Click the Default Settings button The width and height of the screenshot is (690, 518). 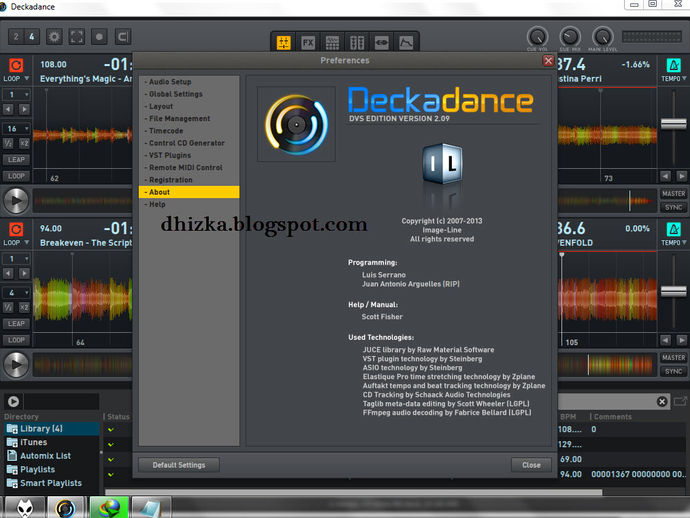click(179, 465)
